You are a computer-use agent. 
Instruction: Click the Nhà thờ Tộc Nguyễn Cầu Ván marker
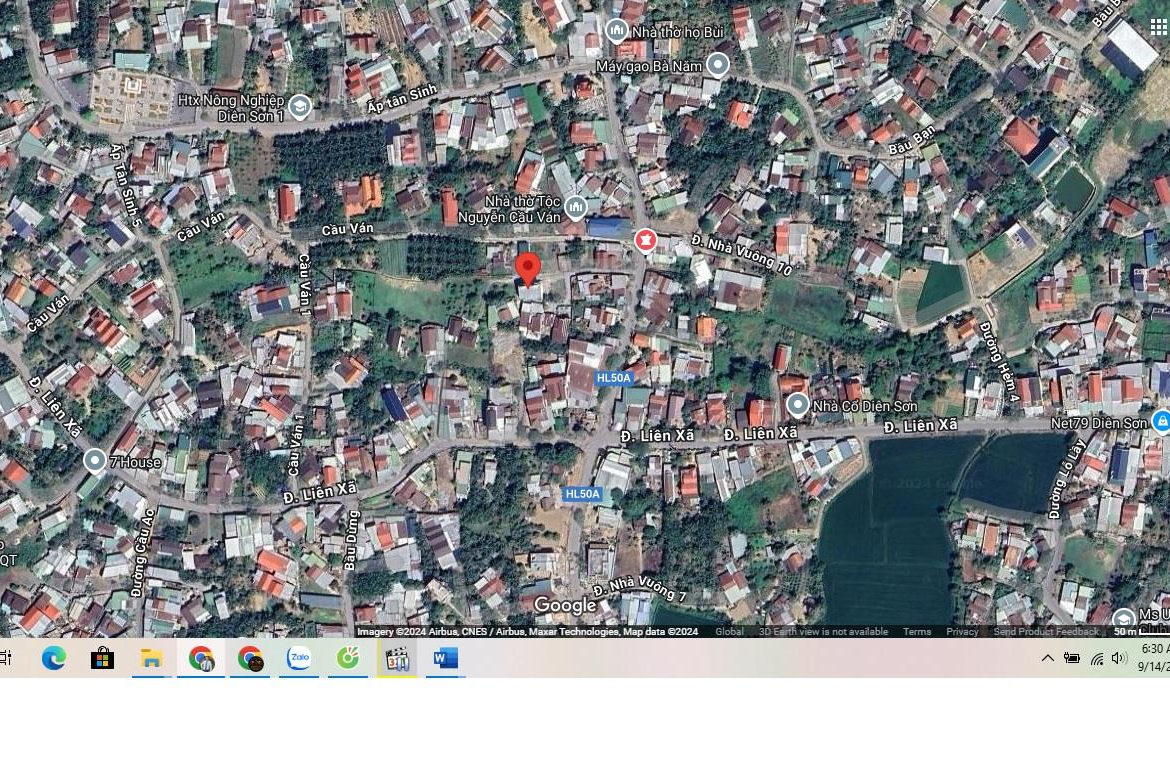576,208
